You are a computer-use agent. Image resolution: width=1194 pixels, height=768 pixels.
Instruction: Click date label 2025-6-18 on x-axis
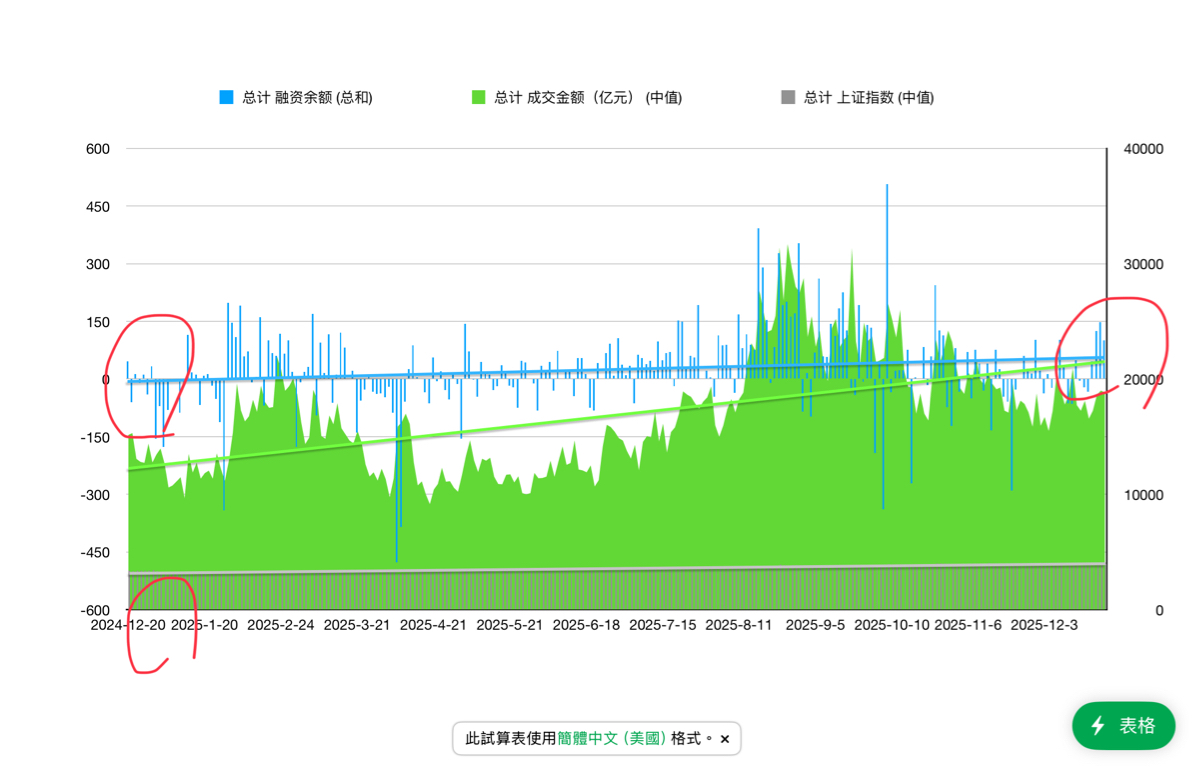point(586,625)
